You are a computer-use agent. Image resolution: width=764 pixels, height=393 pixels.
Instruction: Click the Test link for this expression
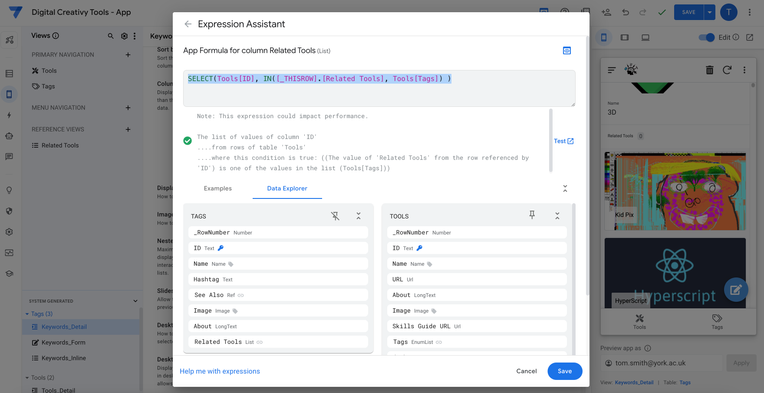click(x=564, y=141)
